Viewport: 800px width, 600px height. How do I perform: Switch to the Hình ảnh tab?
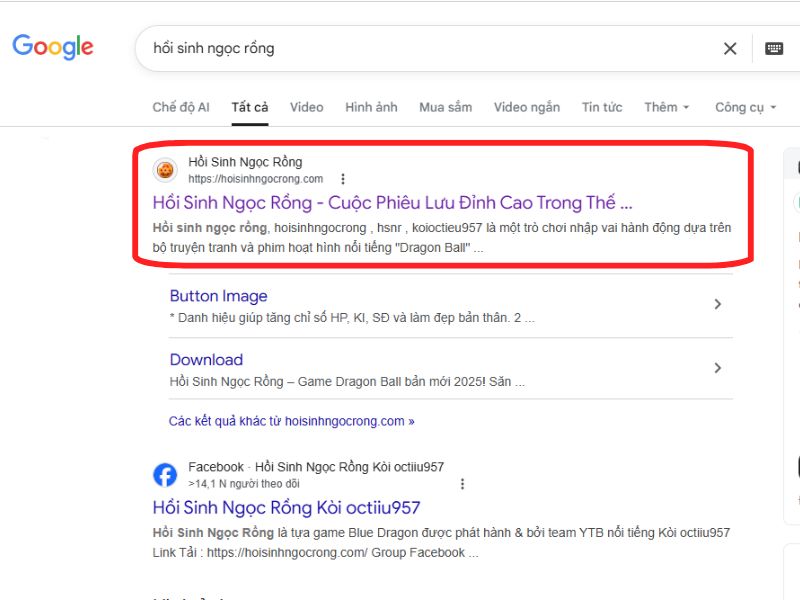[x=371, y=107]
